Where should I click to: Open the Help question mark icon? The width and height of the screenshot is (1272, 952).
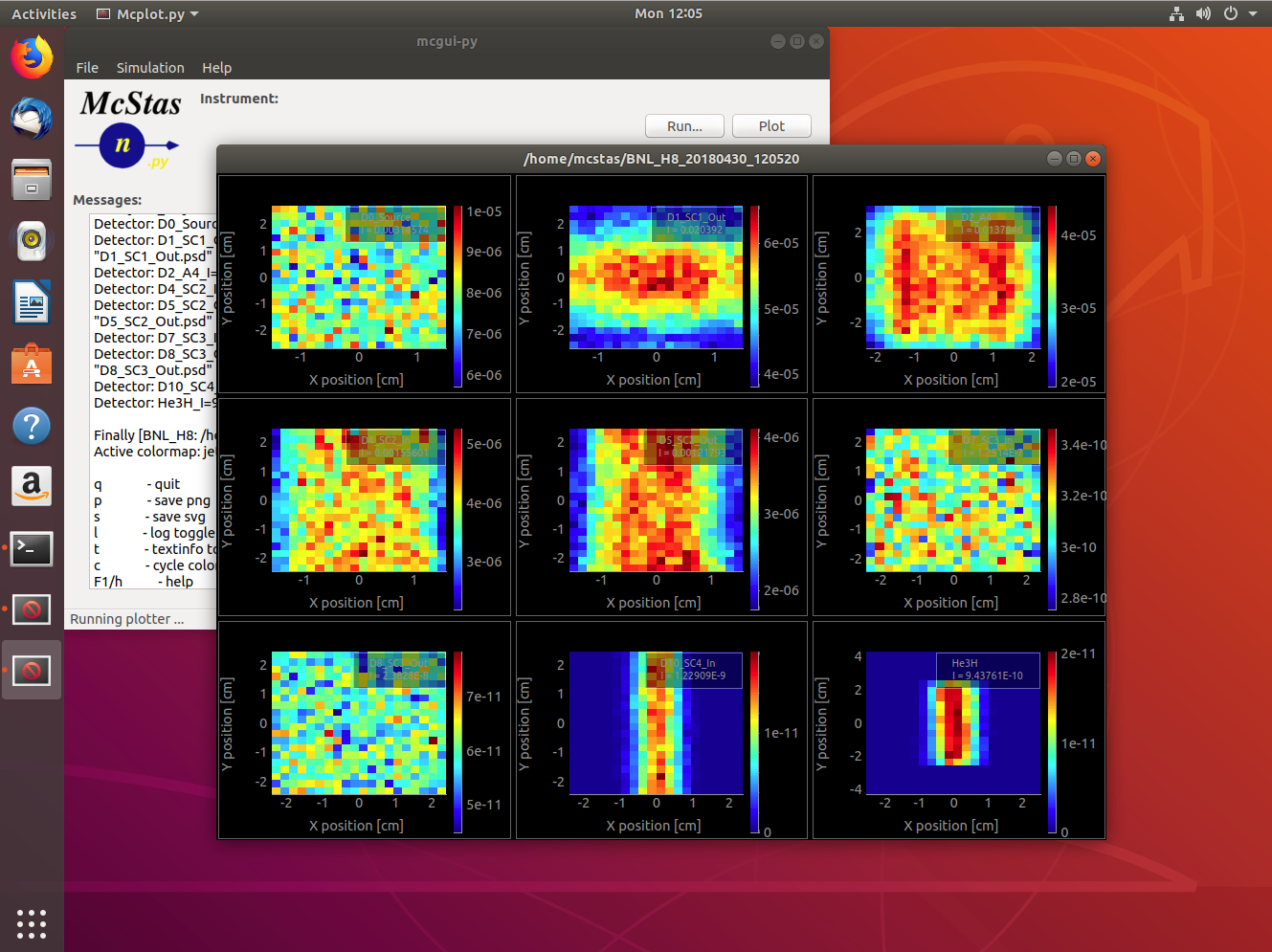32,426
